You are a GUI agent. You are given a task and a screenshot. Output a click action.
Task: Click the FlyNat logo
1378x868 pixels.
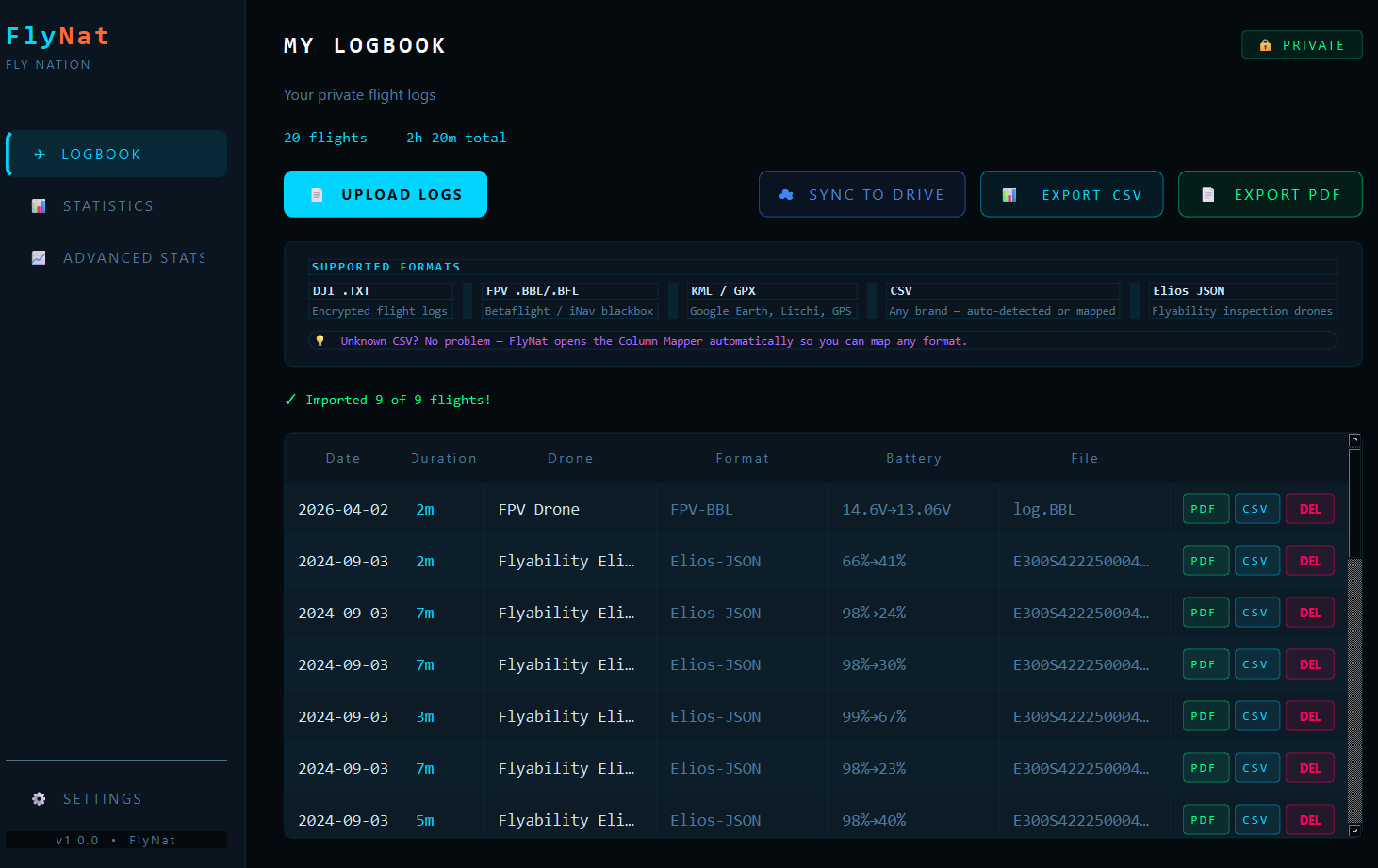(x=57, y=37)
